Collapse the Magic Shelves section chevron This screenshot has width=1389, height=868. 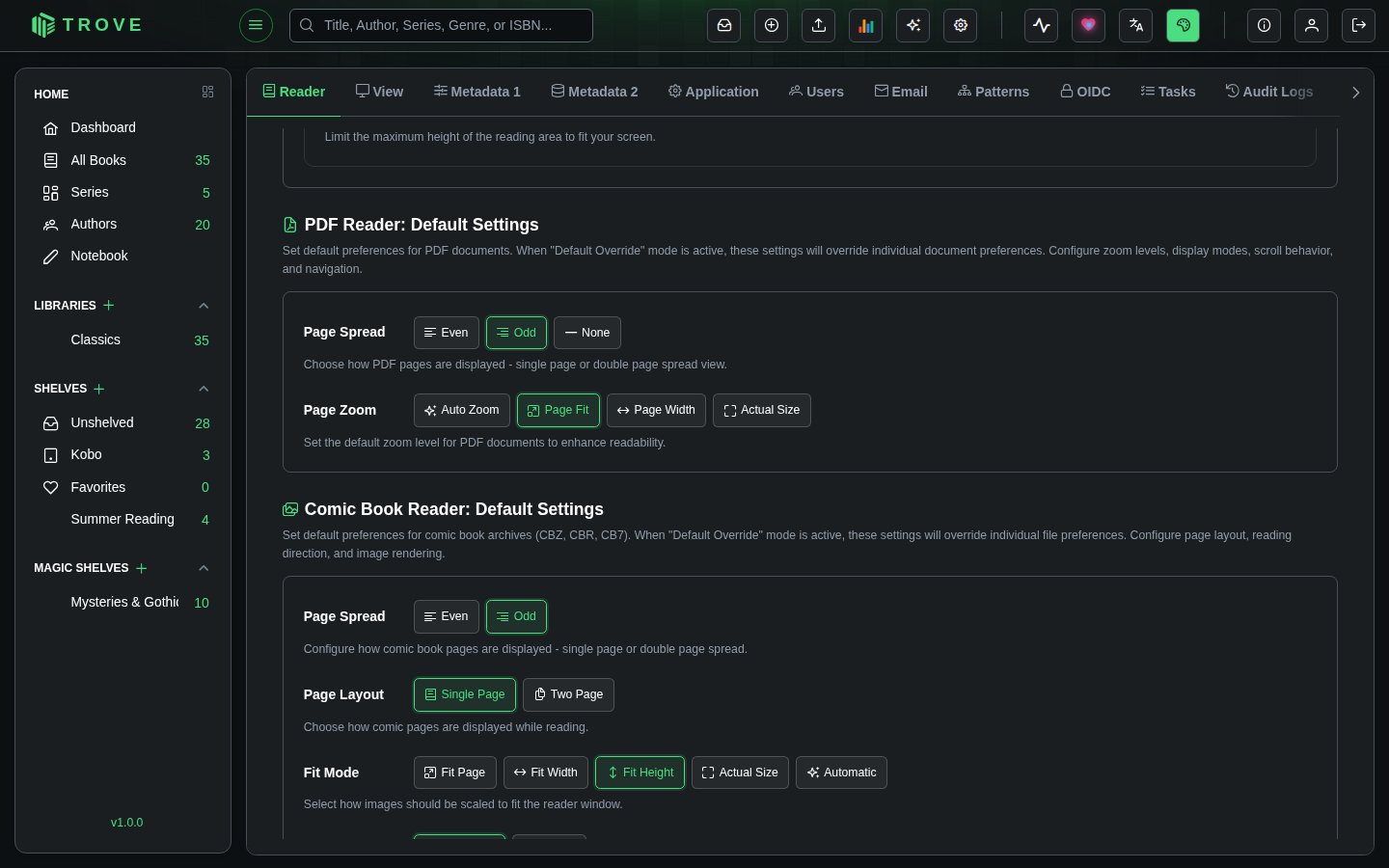tap(204, 568)
